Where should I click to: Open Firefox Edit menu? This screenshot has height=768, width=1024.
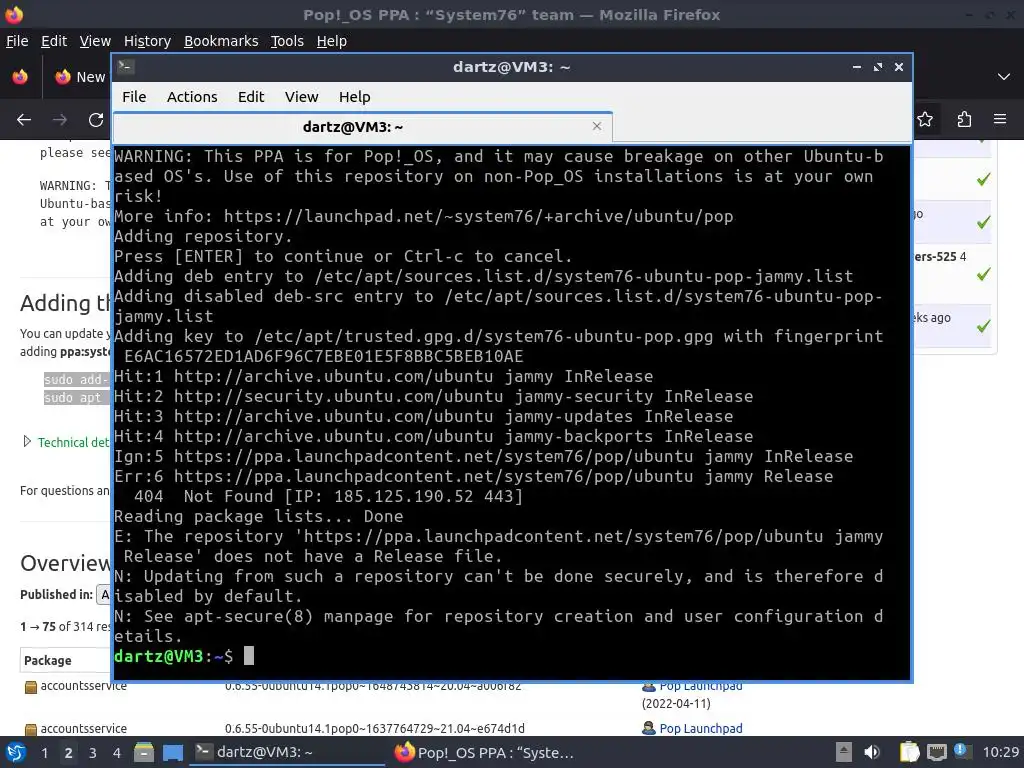54,41
